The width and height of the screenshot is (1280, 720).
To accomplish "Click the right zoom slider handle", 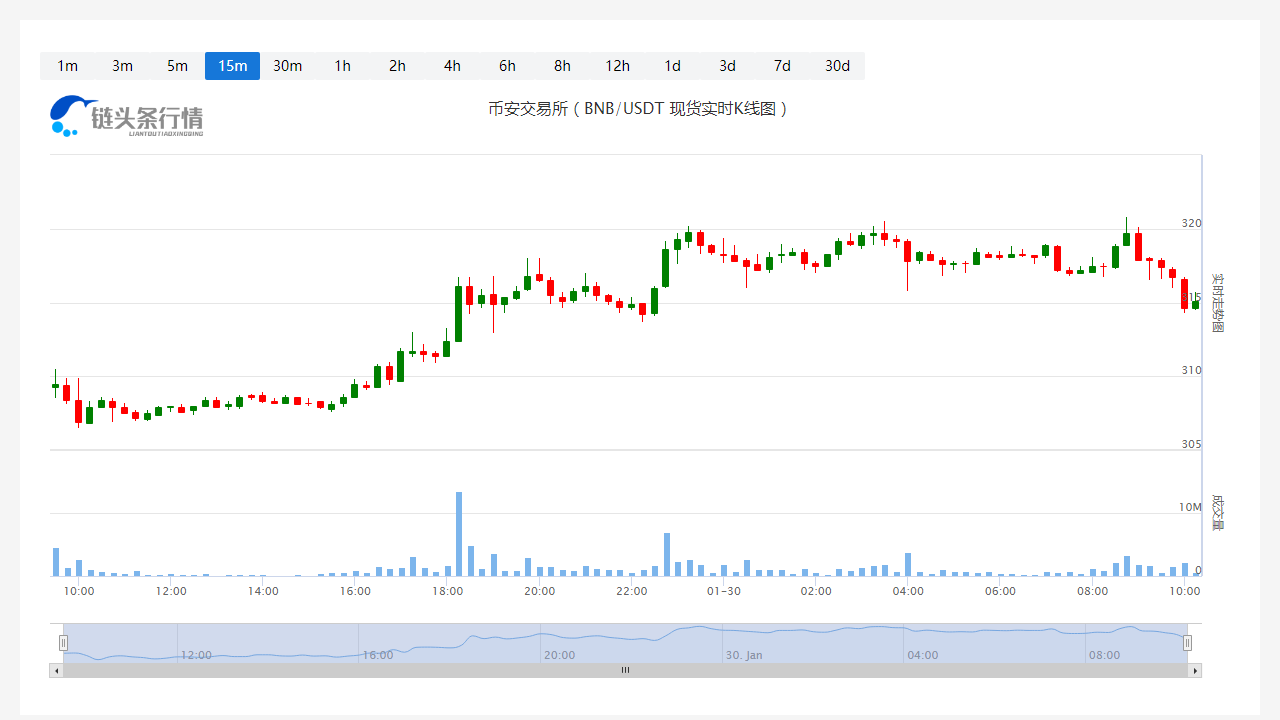I will pos(1187,642).
